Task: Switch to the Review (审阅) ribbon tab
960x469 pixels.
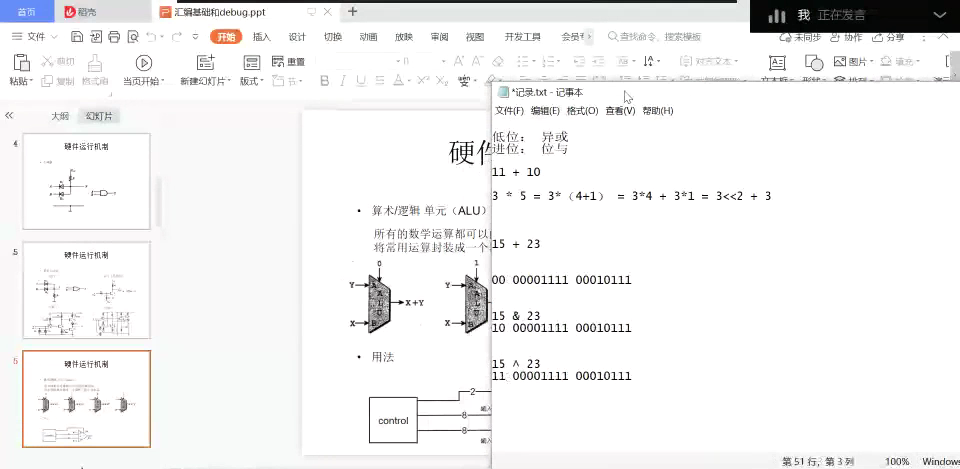Action: point(439,37)
